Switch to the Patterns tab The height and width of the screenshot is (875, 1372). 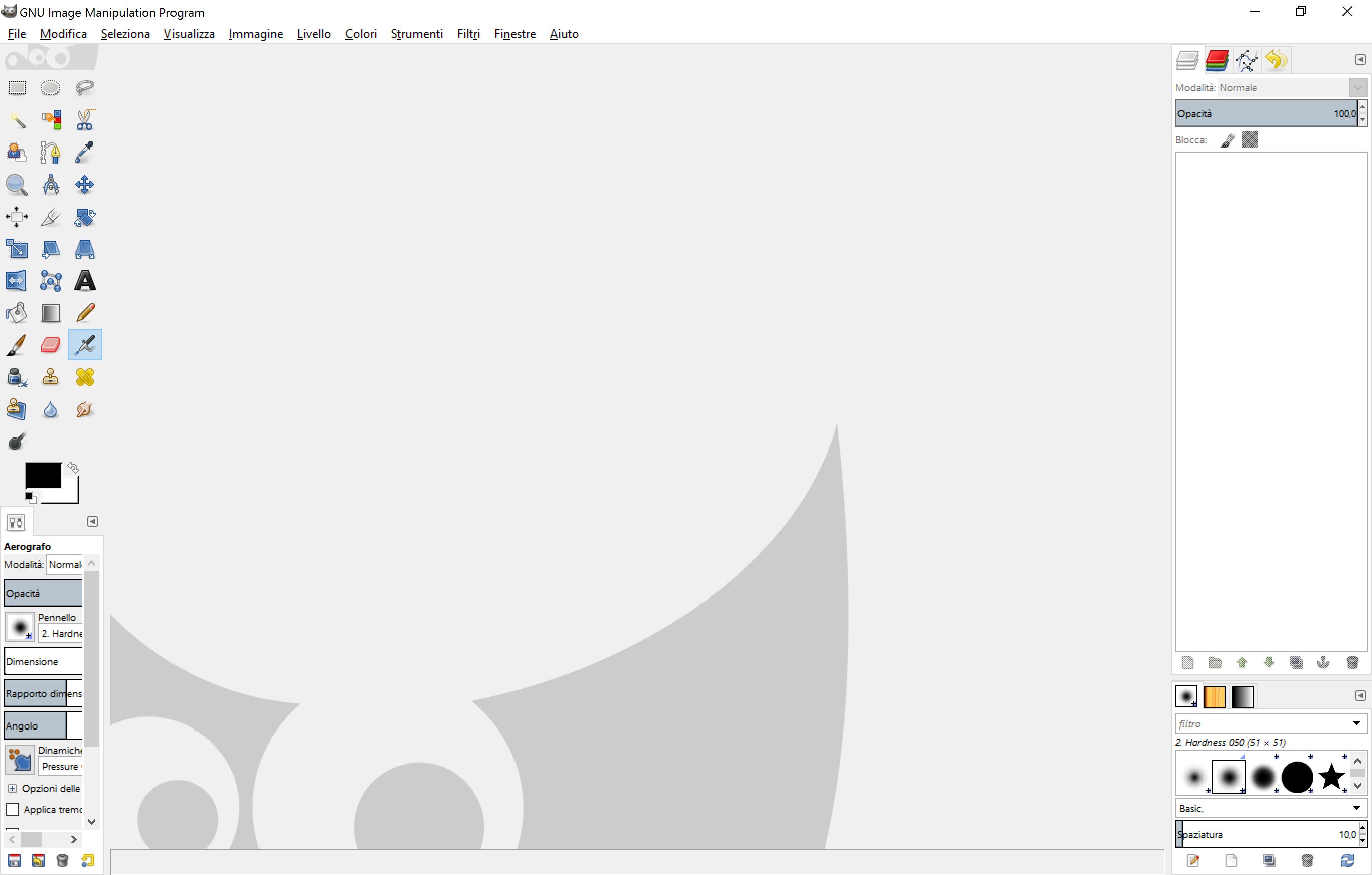coord(1215,696)
